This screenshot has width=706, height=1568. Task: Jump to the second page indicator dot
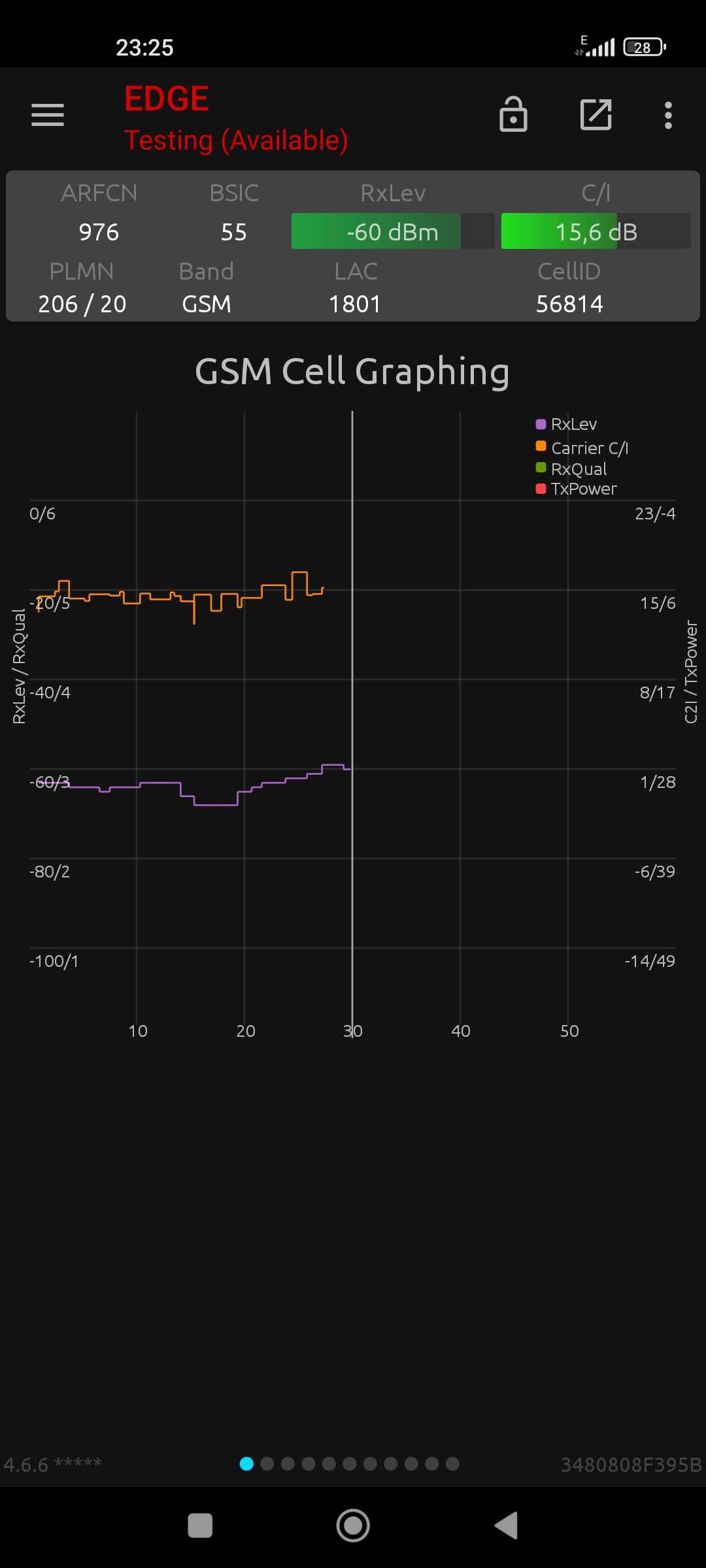tap(267, 1463)
